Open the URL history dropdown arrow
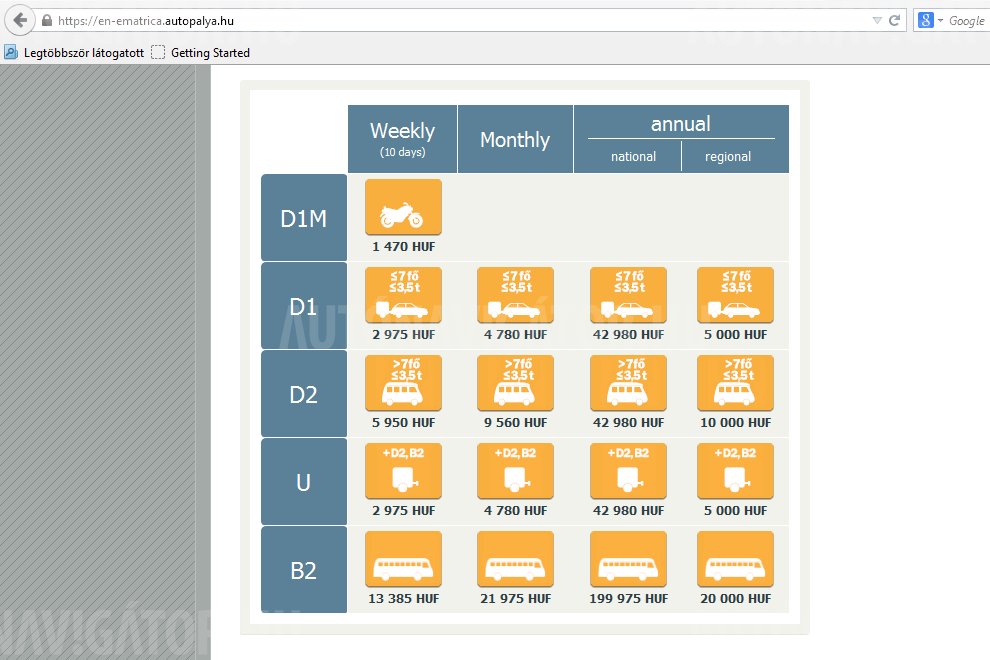 [876, 20]
